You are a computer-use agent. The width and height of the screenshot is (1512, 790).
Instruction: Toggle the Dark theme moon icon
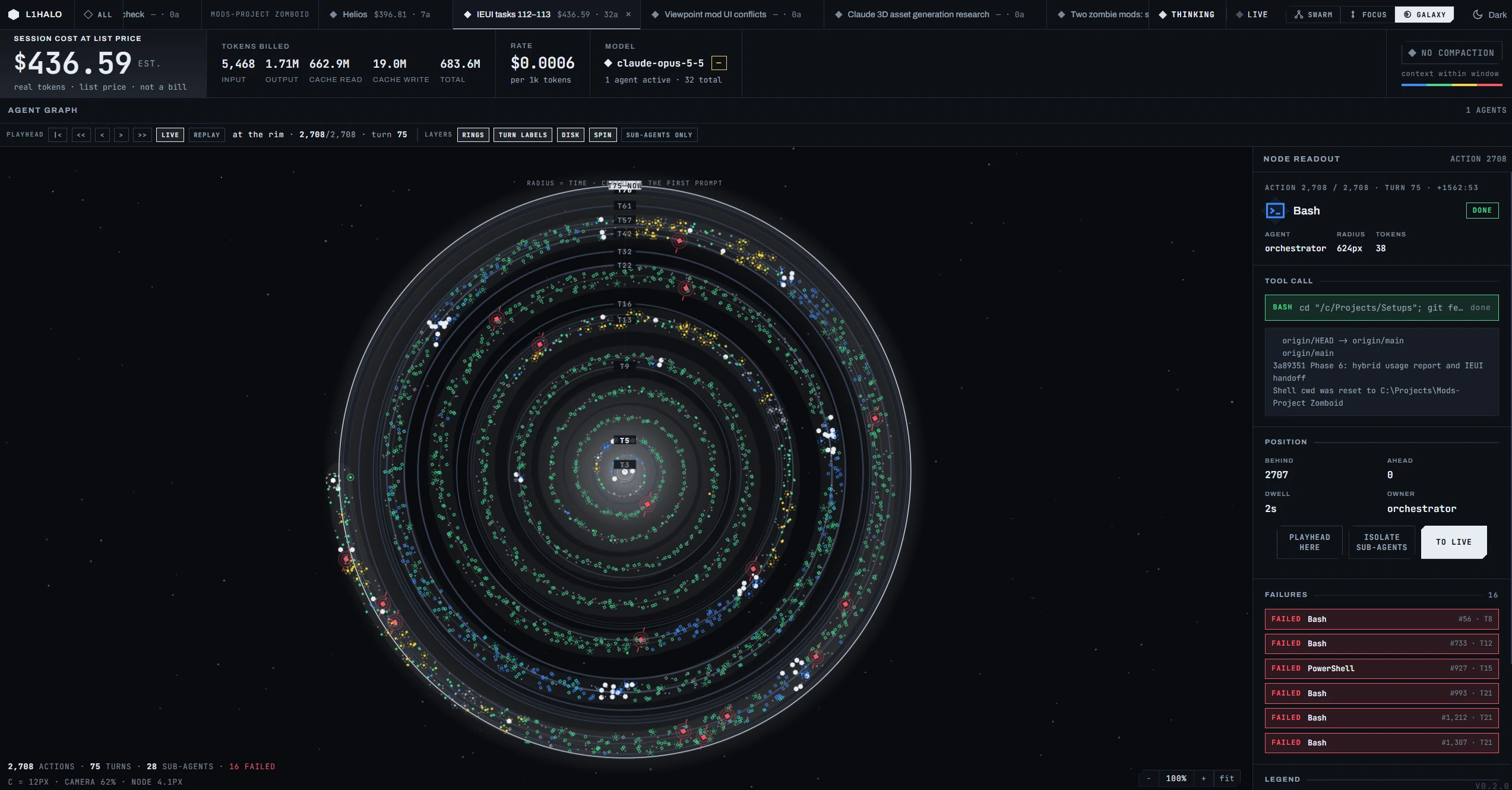click(1478, 14)
